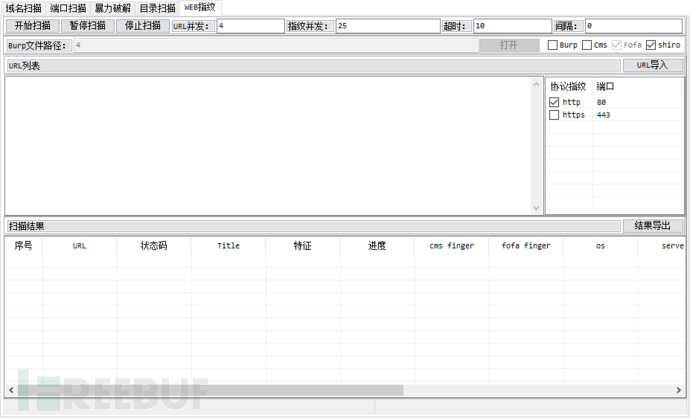Click results horizontal scrollbar left arrow

pyautogui.click(x=11, y=390)
